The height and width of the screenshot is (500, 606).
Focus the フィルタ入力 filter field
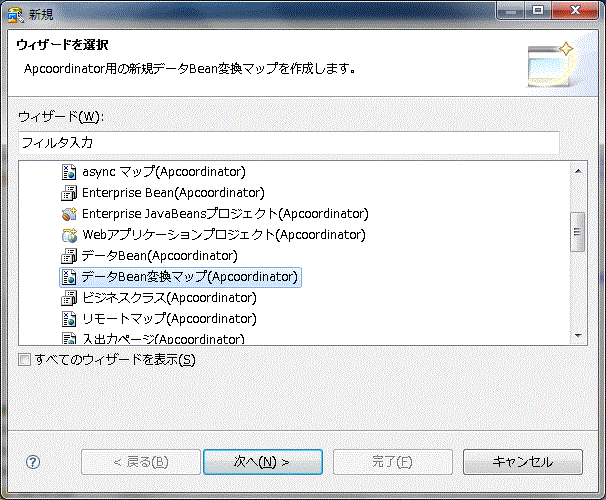coord(289,143)
